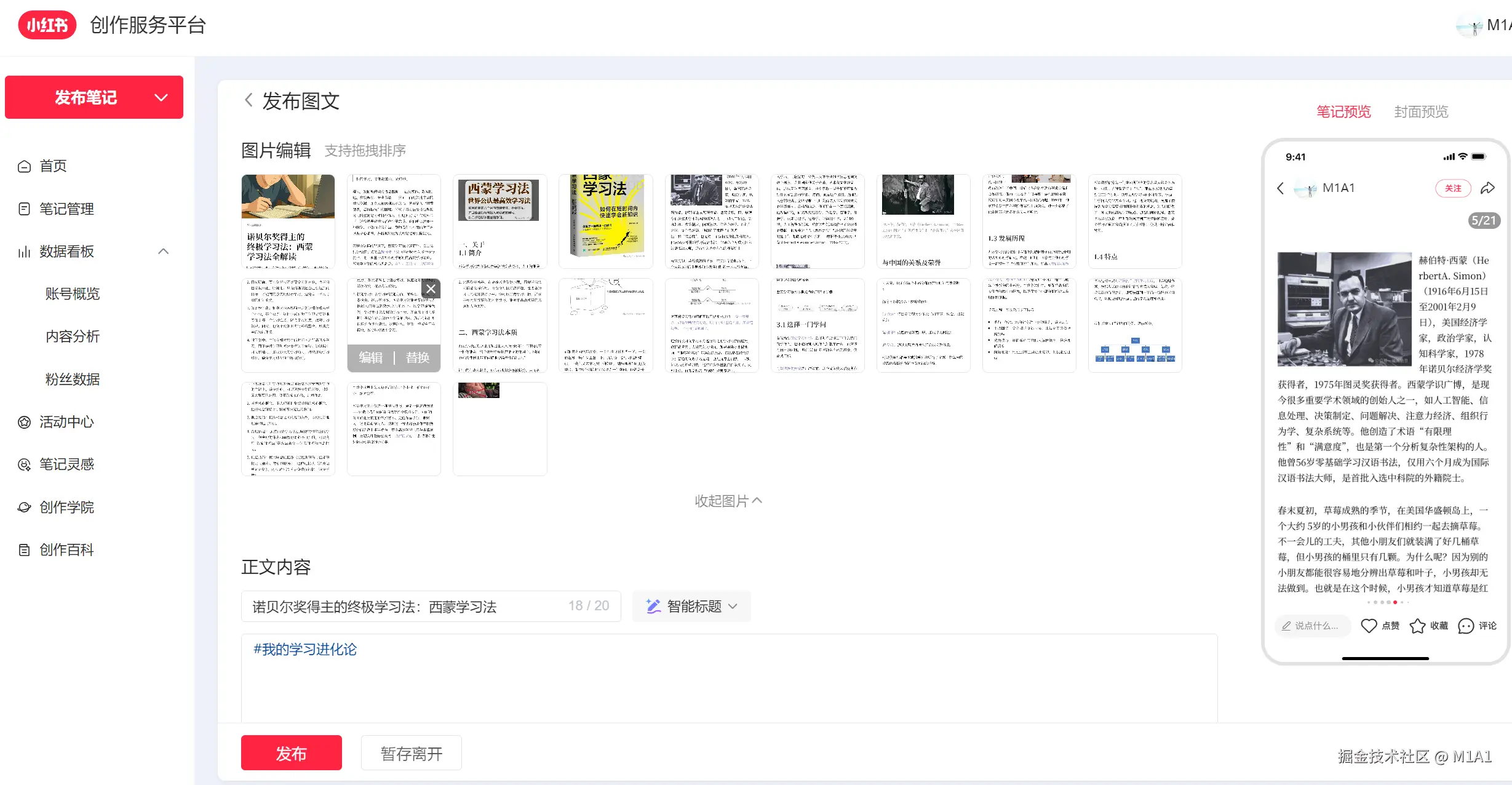Expand the 发布笔记 dropdown arrow

pyautogui.click(x=161, y=97)
